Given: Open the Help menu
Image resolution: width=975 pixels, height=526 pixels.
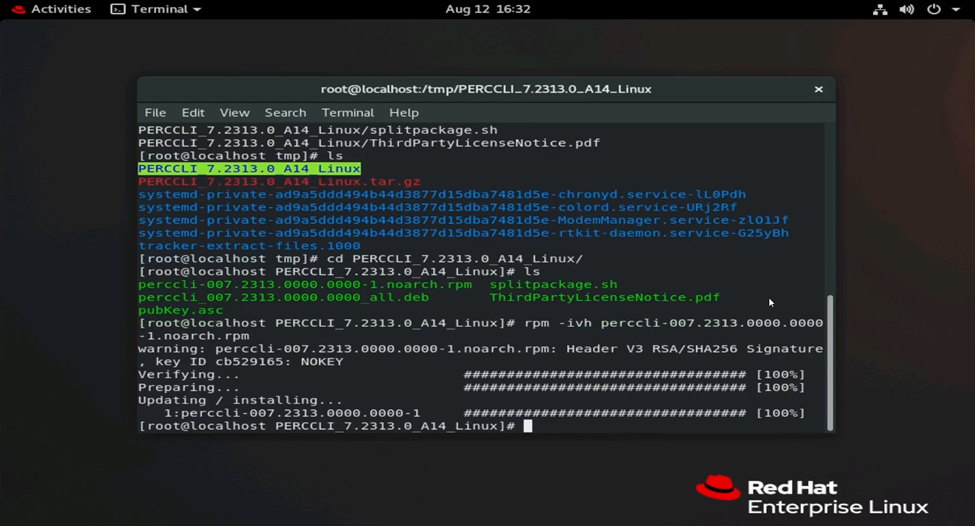Looking at the screenshot, I should [404, 113].
